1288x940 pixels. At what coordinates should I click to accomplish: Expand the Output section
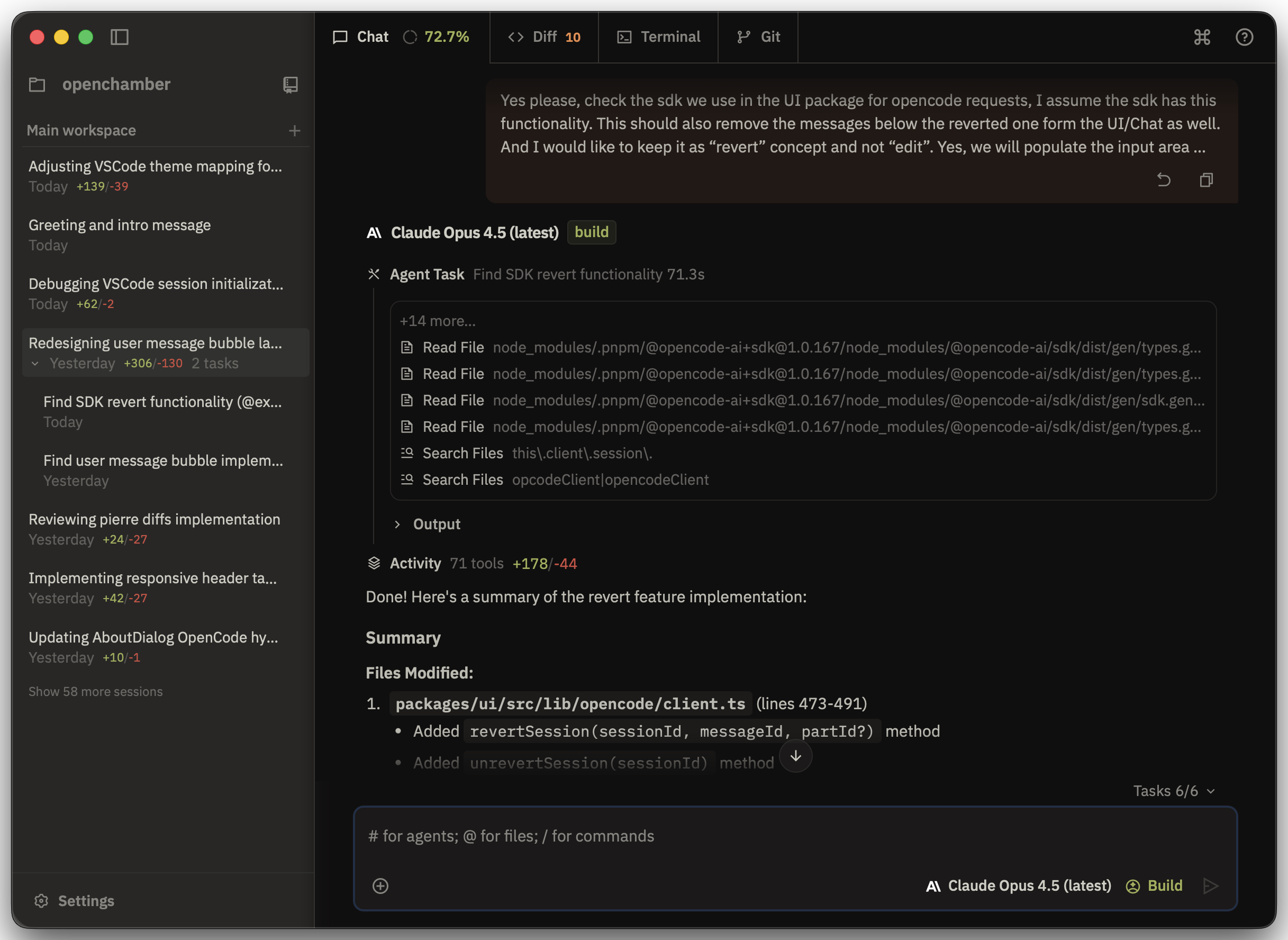pos(427,524)
